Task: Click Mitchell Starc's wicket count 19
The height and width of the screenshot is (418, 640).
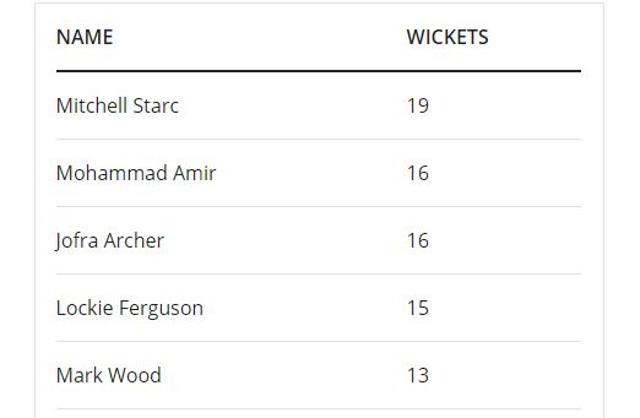Action: (x=418, y=106)
